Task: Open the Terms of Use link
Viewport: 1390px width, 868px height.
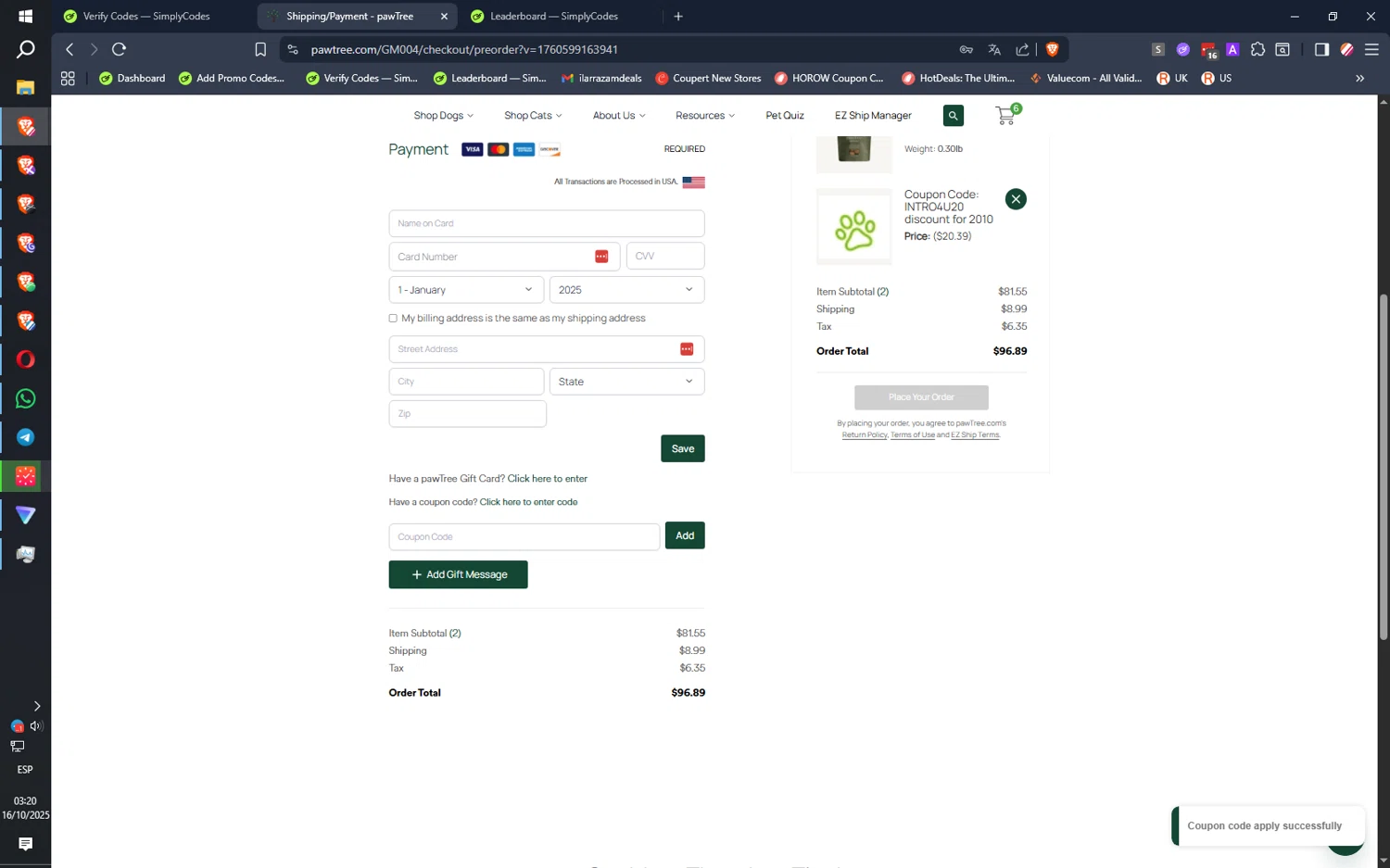Action: point(913,435)
